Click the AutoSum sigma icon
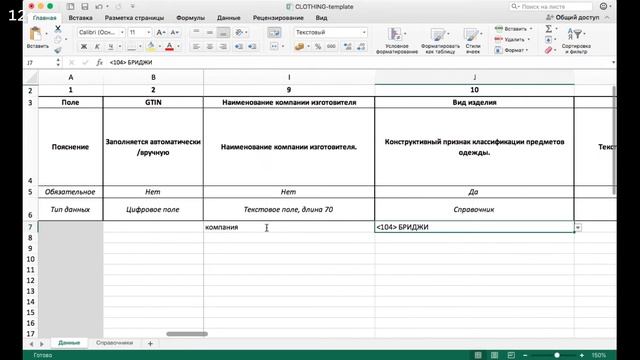The width and height of the screenshot is (640, 360). 549,29
